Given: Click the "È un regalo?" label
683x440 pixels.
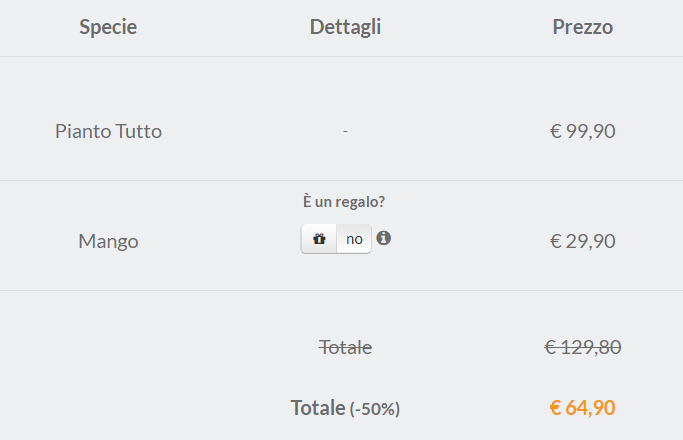Looking at the screenshot, I should click(x=344, y=202).
